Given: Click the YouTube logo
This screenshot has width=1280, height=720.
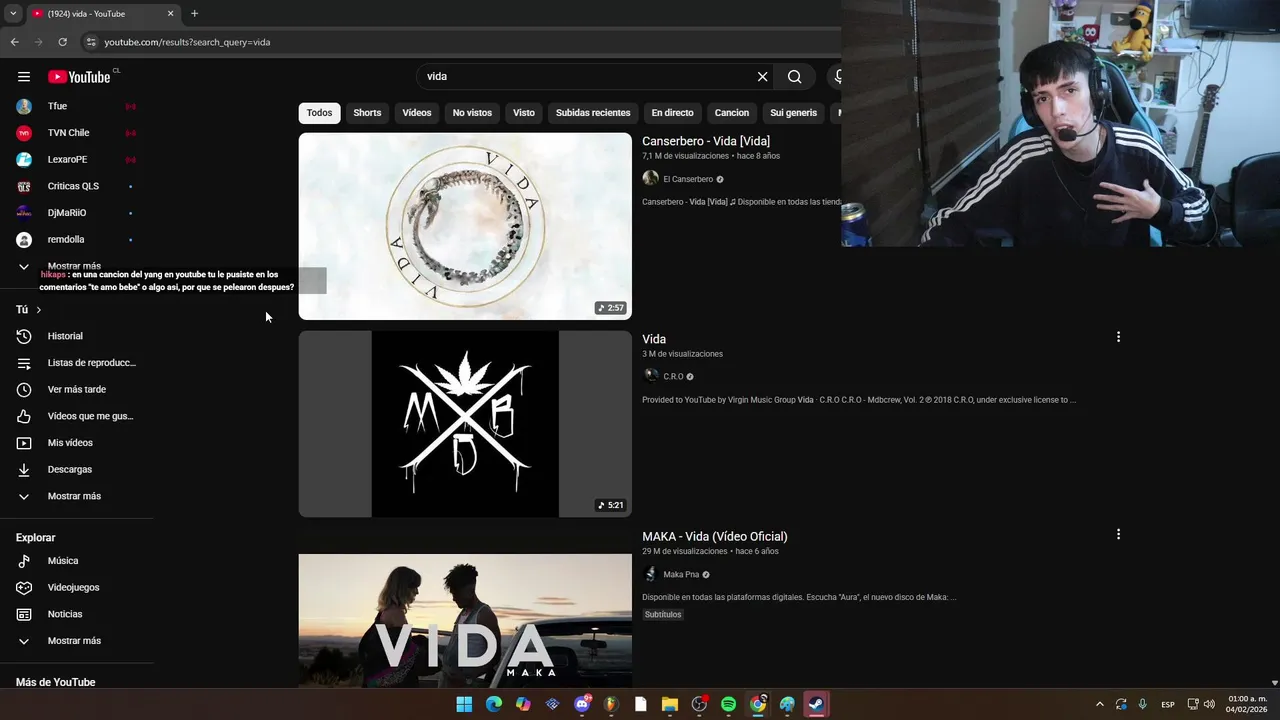Looking at the screenshot, I should [x=79, y=77].
